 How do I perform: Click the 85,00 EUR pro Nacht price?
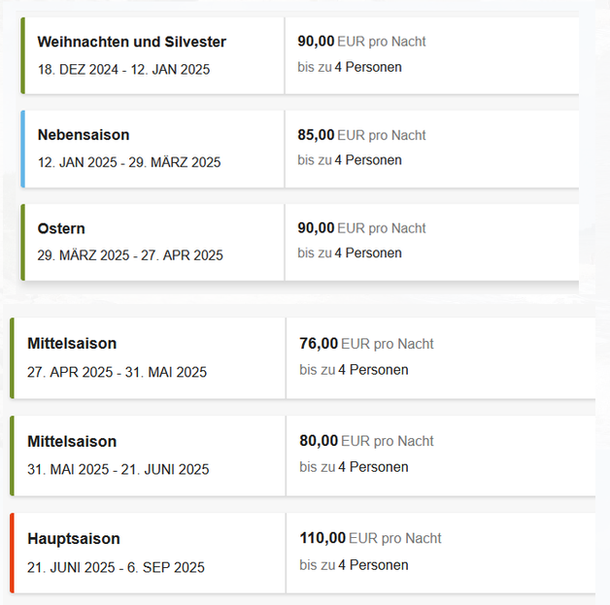[361, 135]
